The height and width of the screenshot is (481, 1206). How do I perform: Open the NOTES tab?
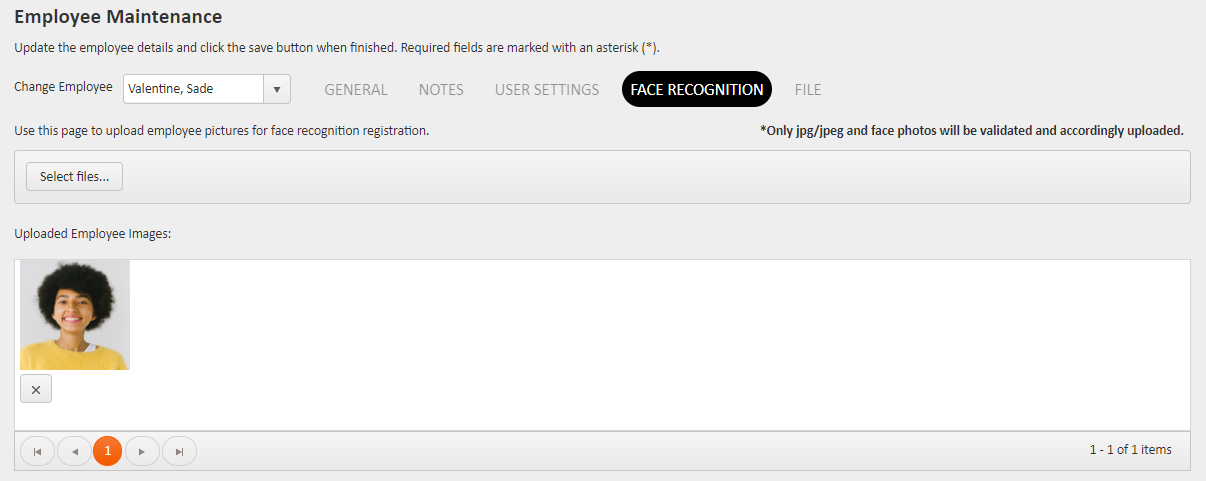[x=441, y=89]
